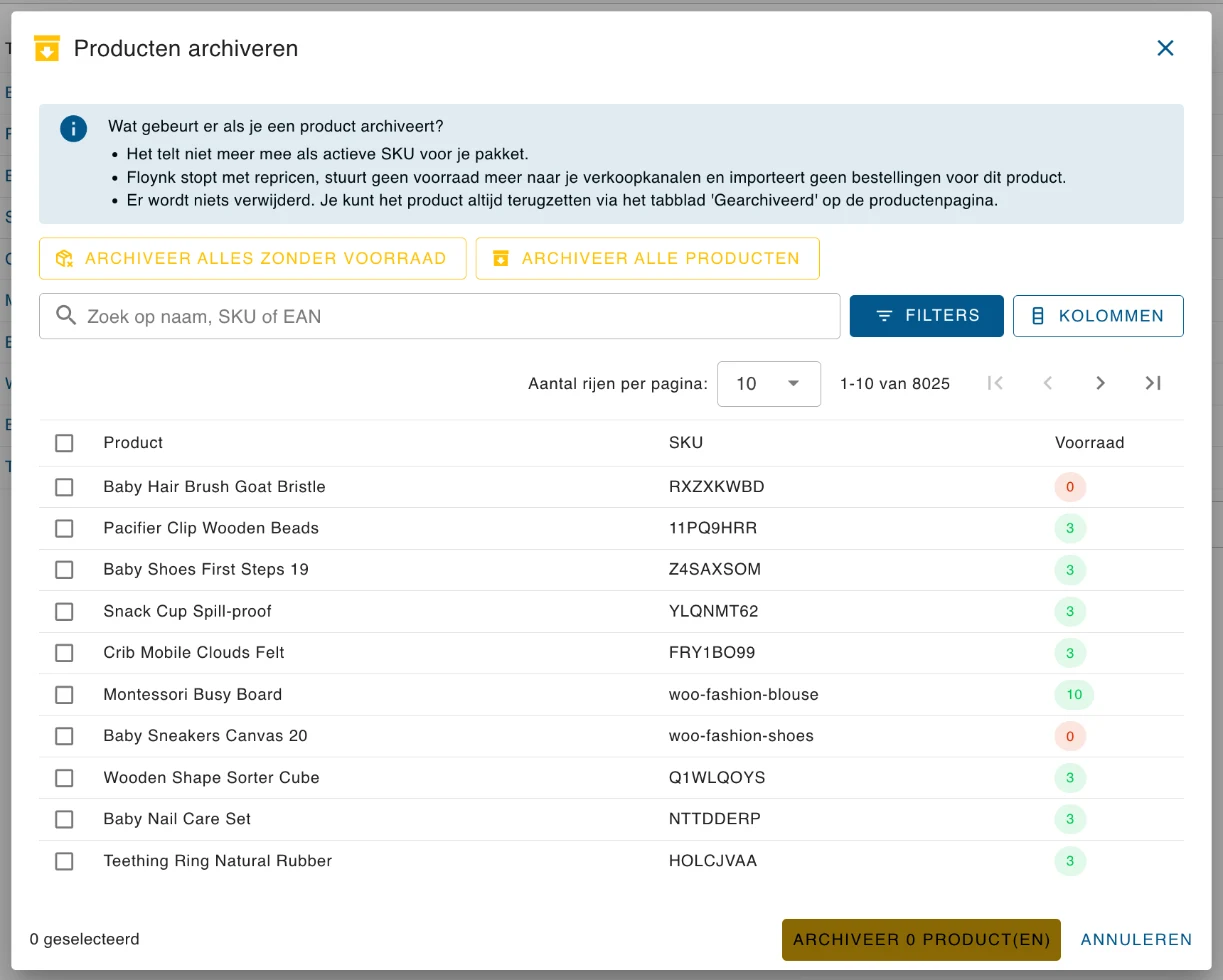Open the Kolommen column chooser
The image size is (1223, 980).
(1098, 316)
